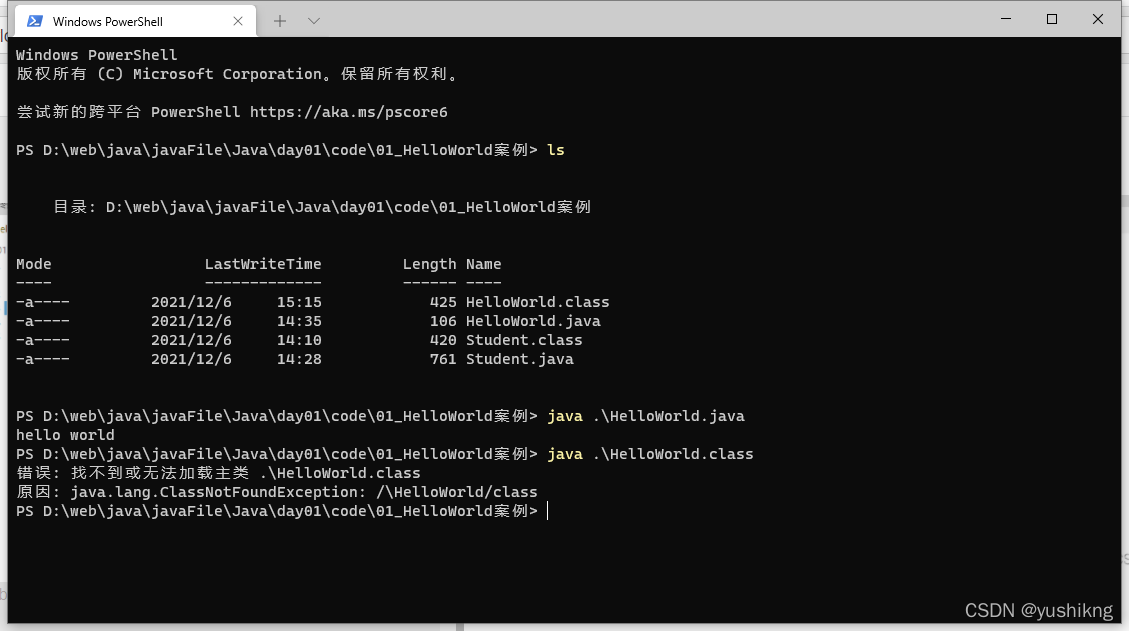Viewport: 1129px width, 631px height.
Task: Open a new tab with the plus button
Action: 282,20
